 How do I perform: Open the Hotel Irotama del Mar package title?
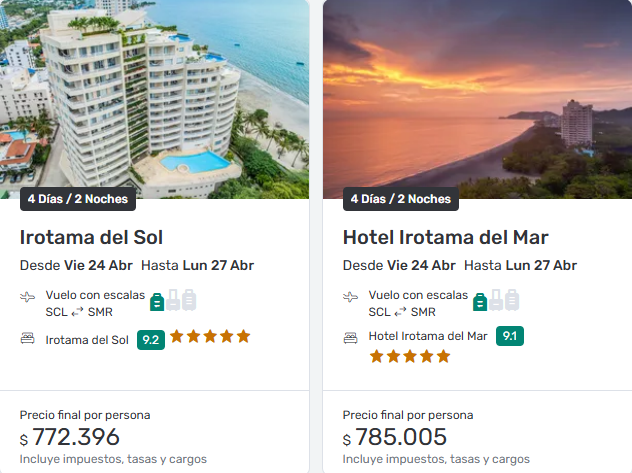coord(445,237)
